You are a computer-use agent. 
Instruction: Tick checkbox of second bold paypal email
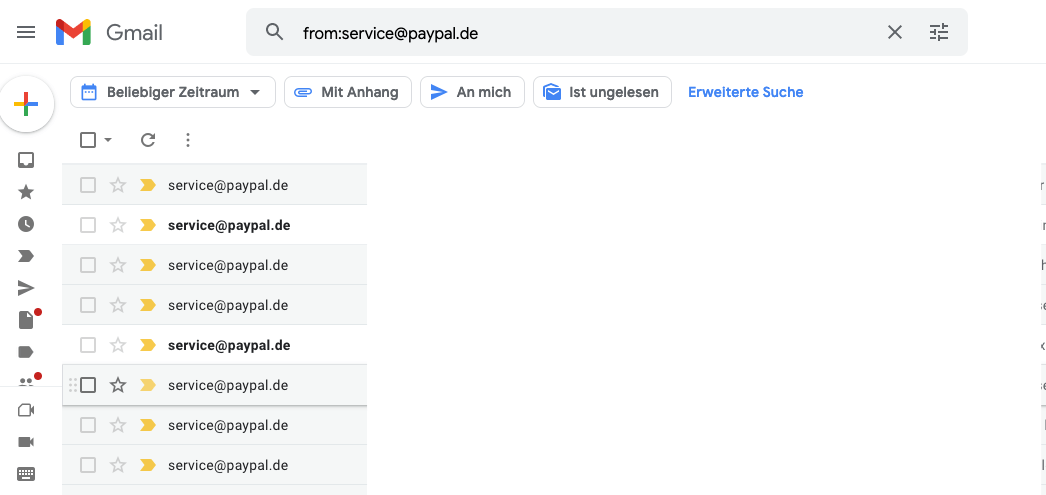coord(88,225)
